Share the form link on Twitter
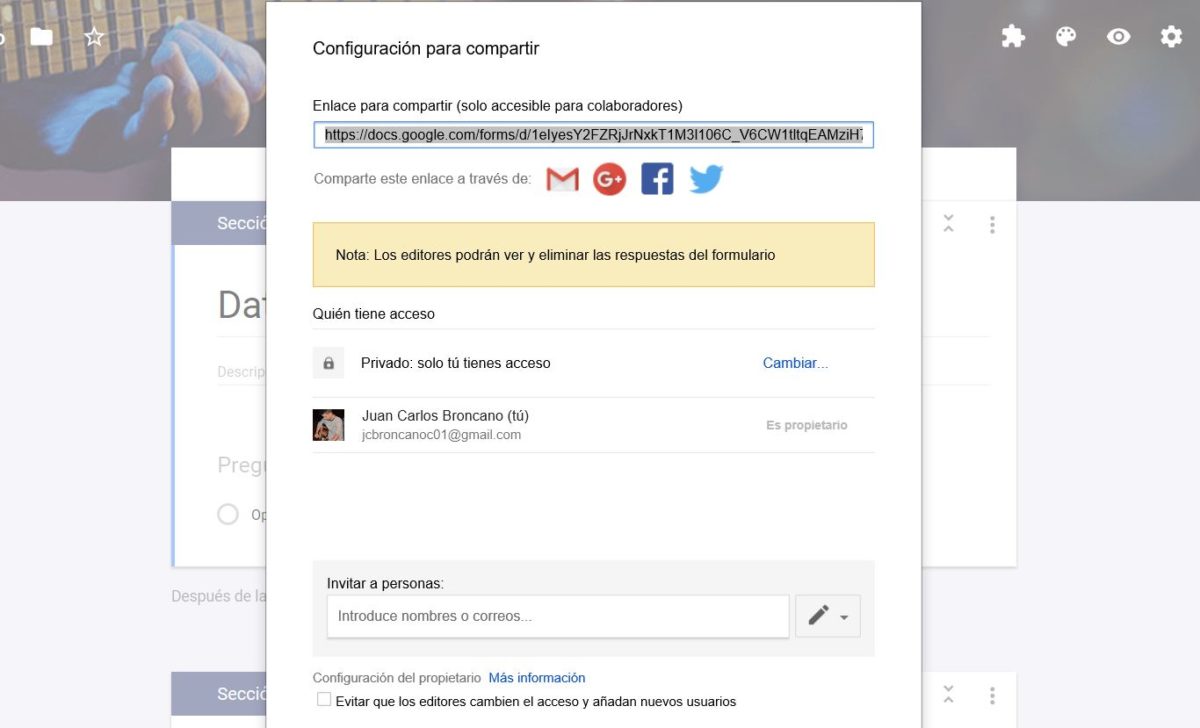 tap(705, 178)
